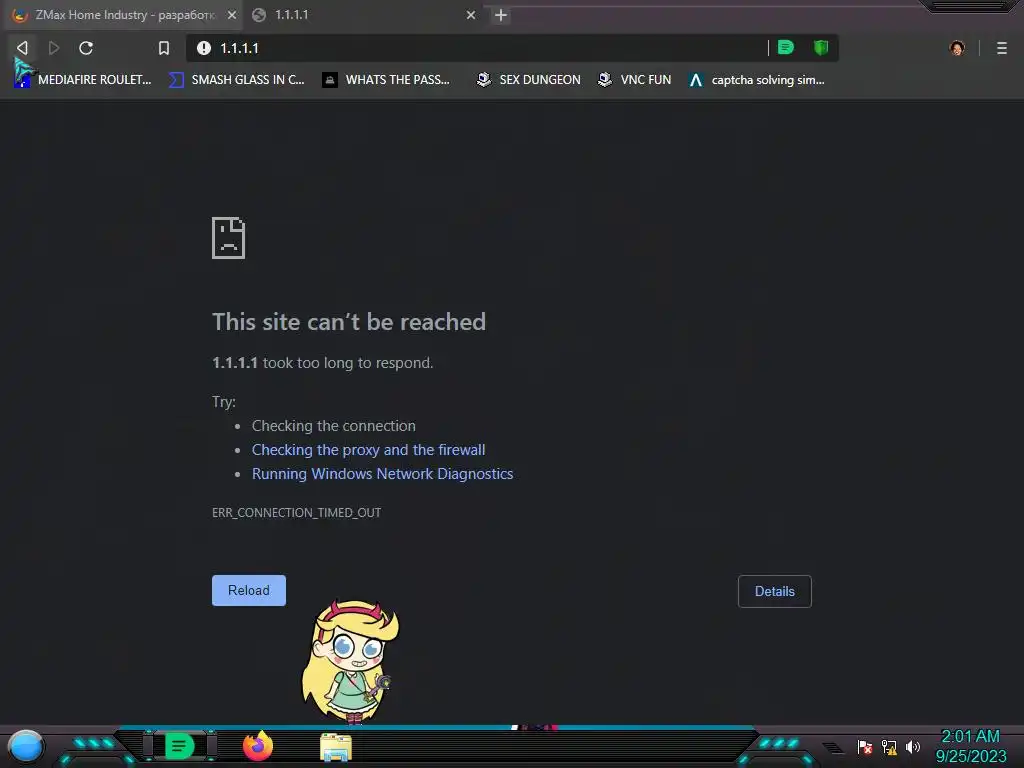1024x768 pixels.
Task: Click the 'This site can't be reached' heading
Action: click(x=349, y=322)
